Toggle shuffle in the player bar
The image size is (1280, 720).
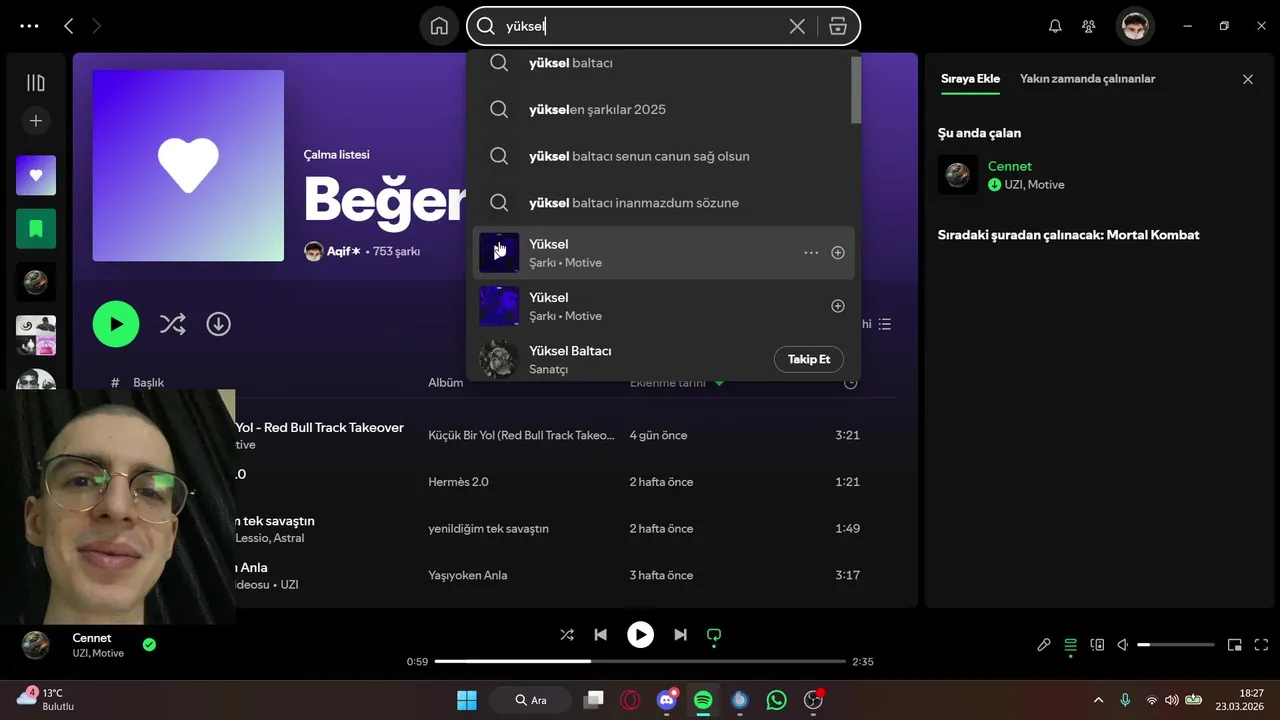click(x=567, y=635)
